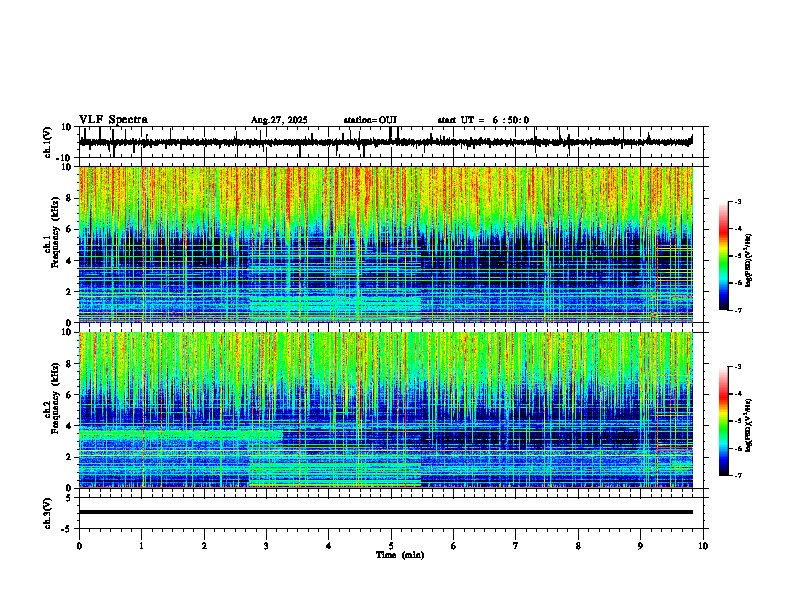This screenshot has height=612, width=792.
Task: Click the "start UT = 6:50:0" label
Action: 483,120
